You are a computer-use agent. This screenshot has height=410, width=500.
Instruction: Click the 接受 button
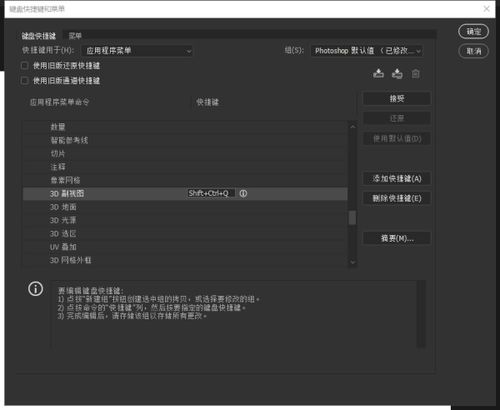coord(397,98)
